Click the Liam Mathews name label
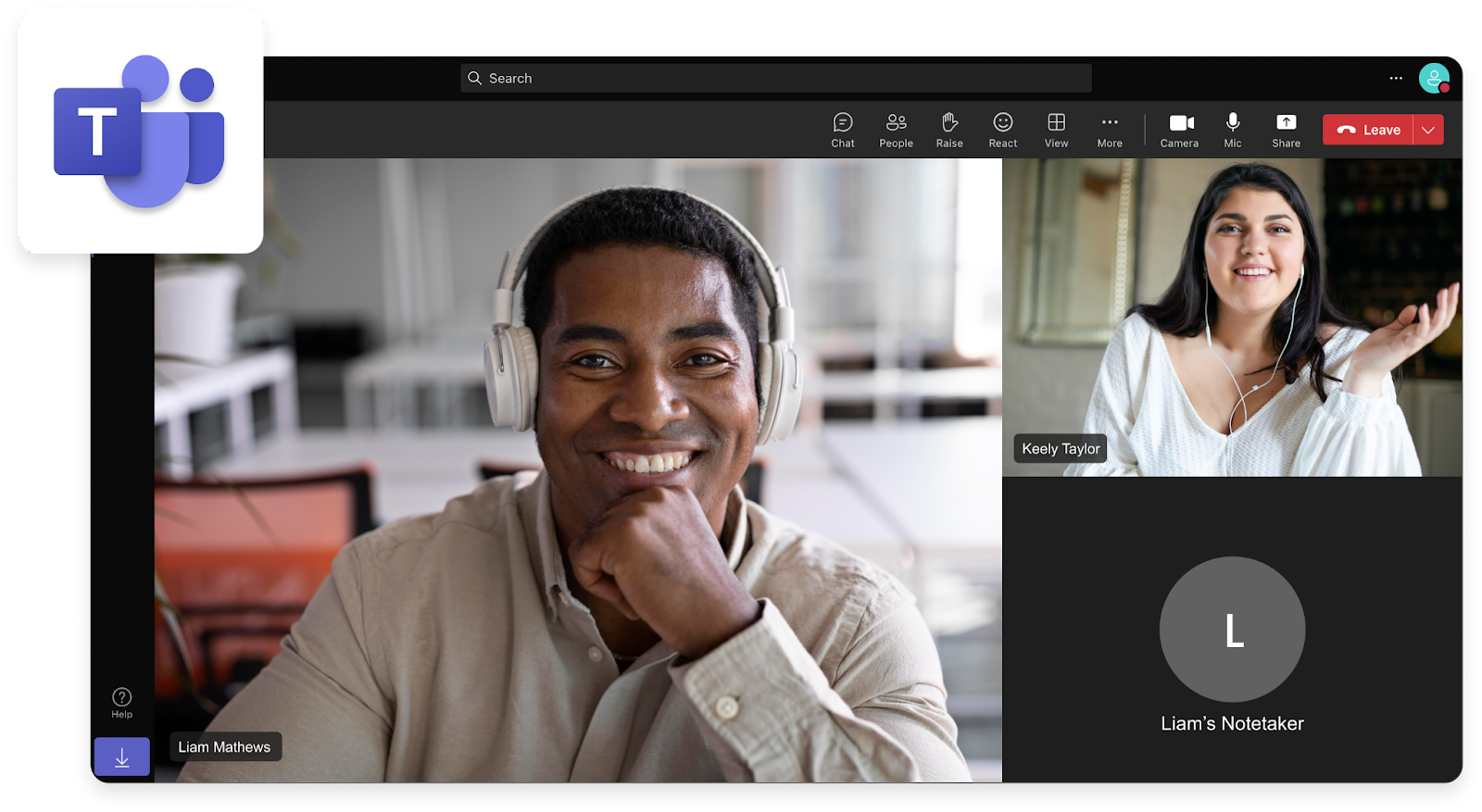1482x812 pixels. point(224,747)
